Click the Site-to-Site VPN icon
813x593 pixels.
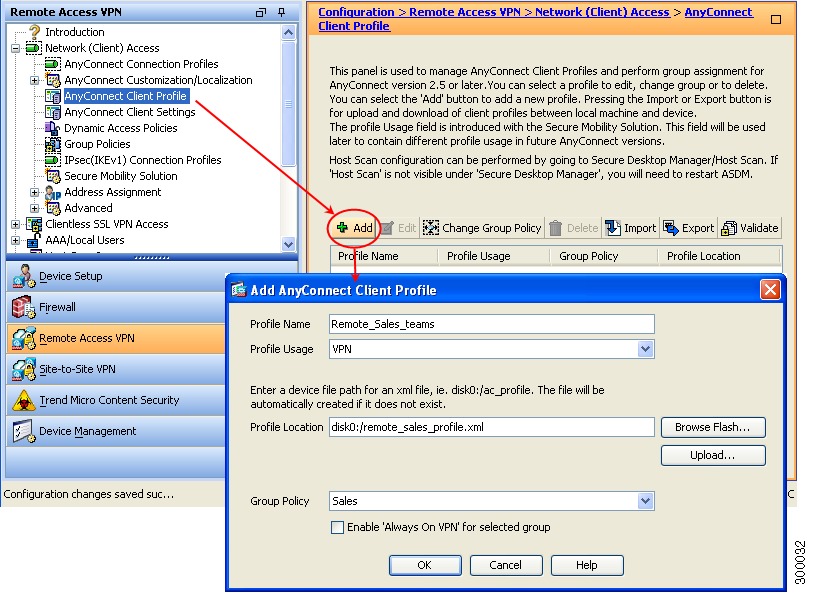click(x=24, y=369)
